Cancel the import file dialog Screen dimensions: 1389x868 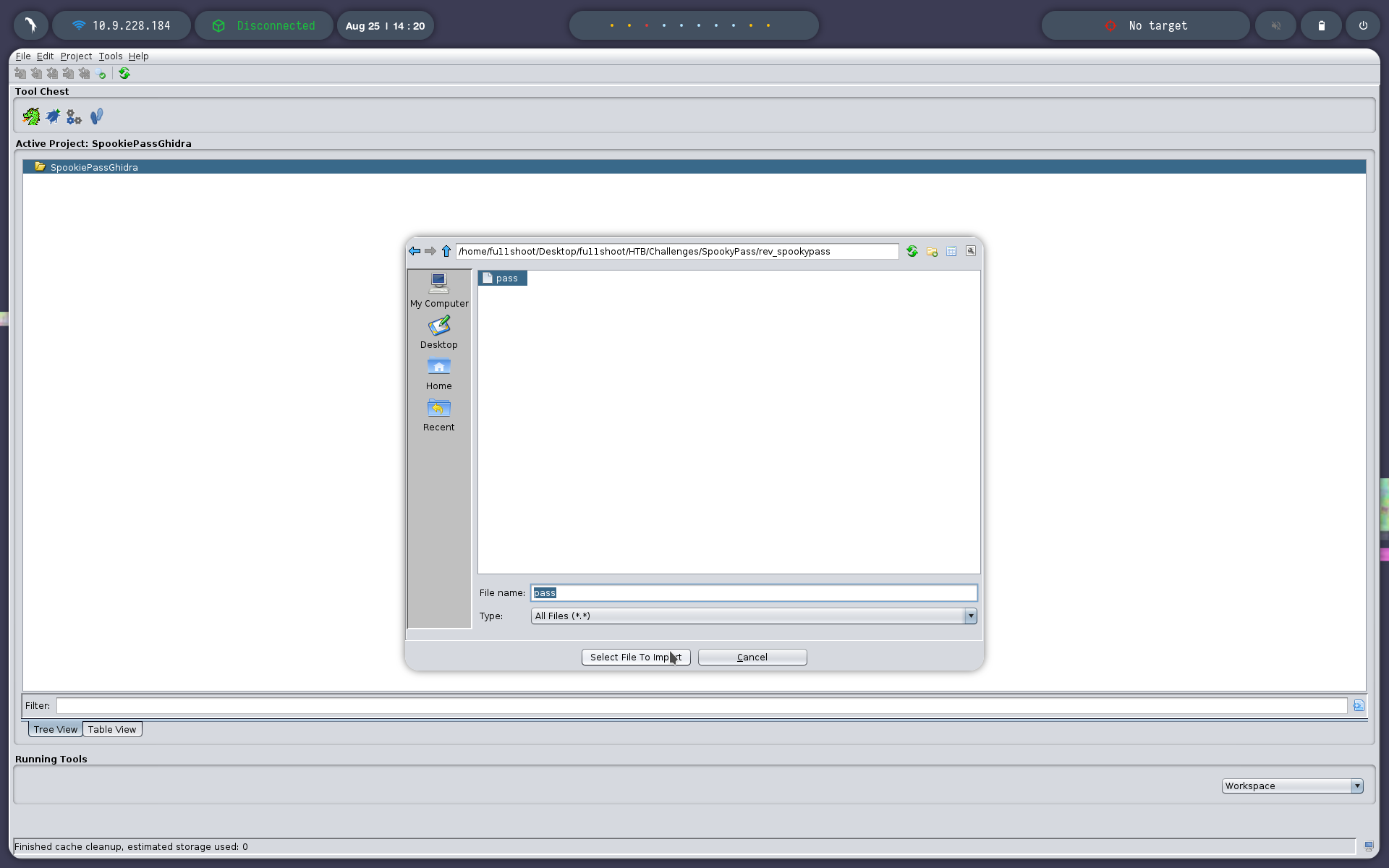[752, 657]
